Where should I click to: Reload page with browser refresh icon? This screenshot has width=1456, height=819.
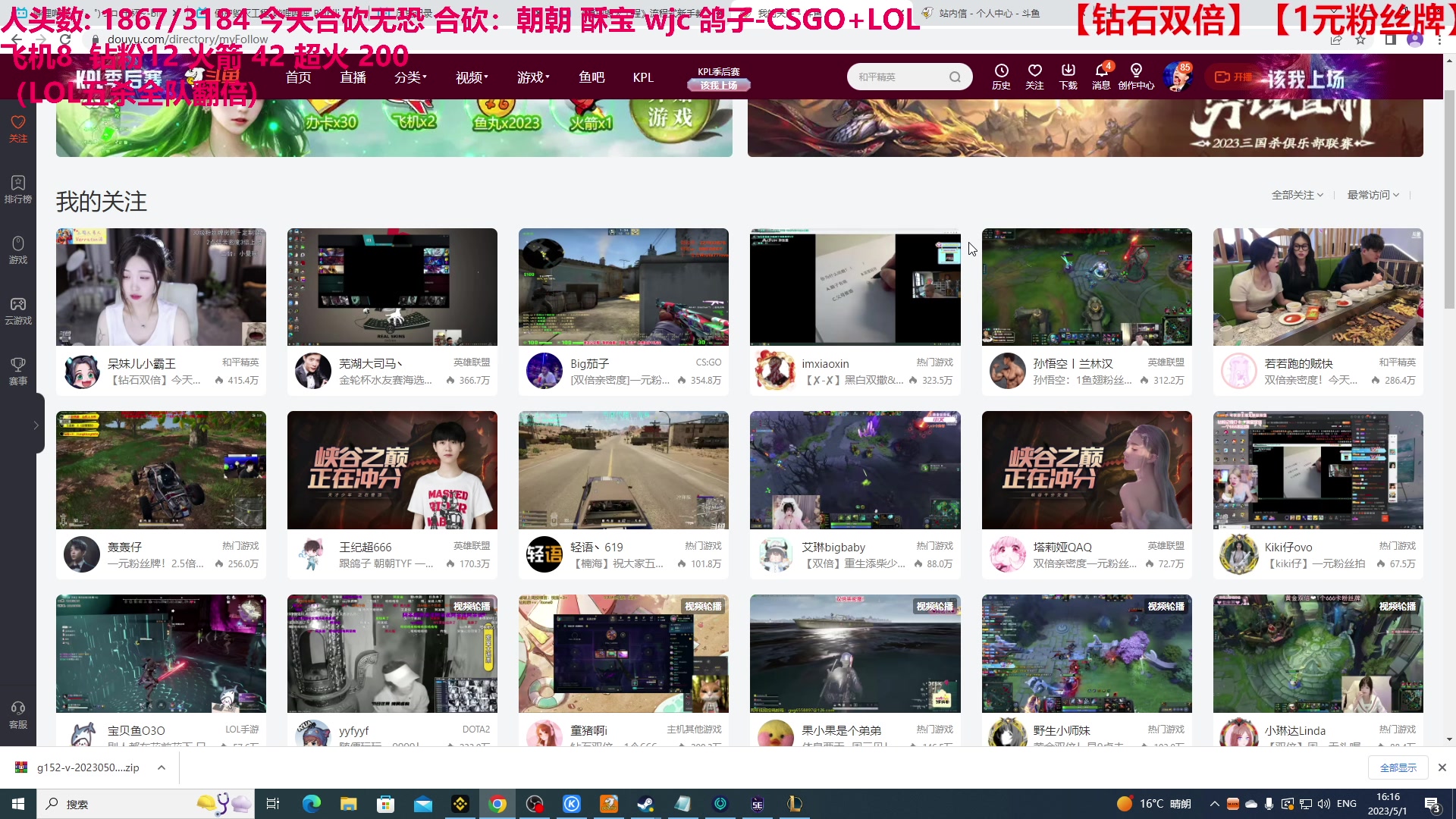(x=65, y=39)
